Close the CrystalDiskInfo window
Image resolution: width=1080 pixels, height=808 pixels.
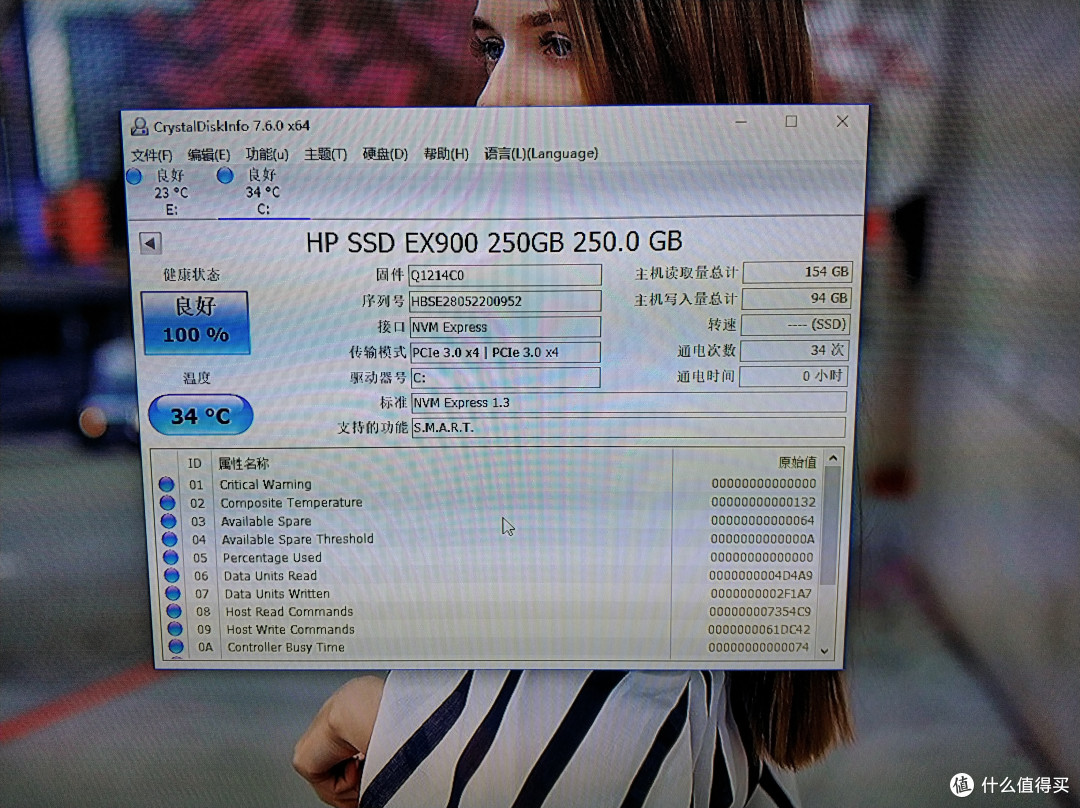click(842, 121)
